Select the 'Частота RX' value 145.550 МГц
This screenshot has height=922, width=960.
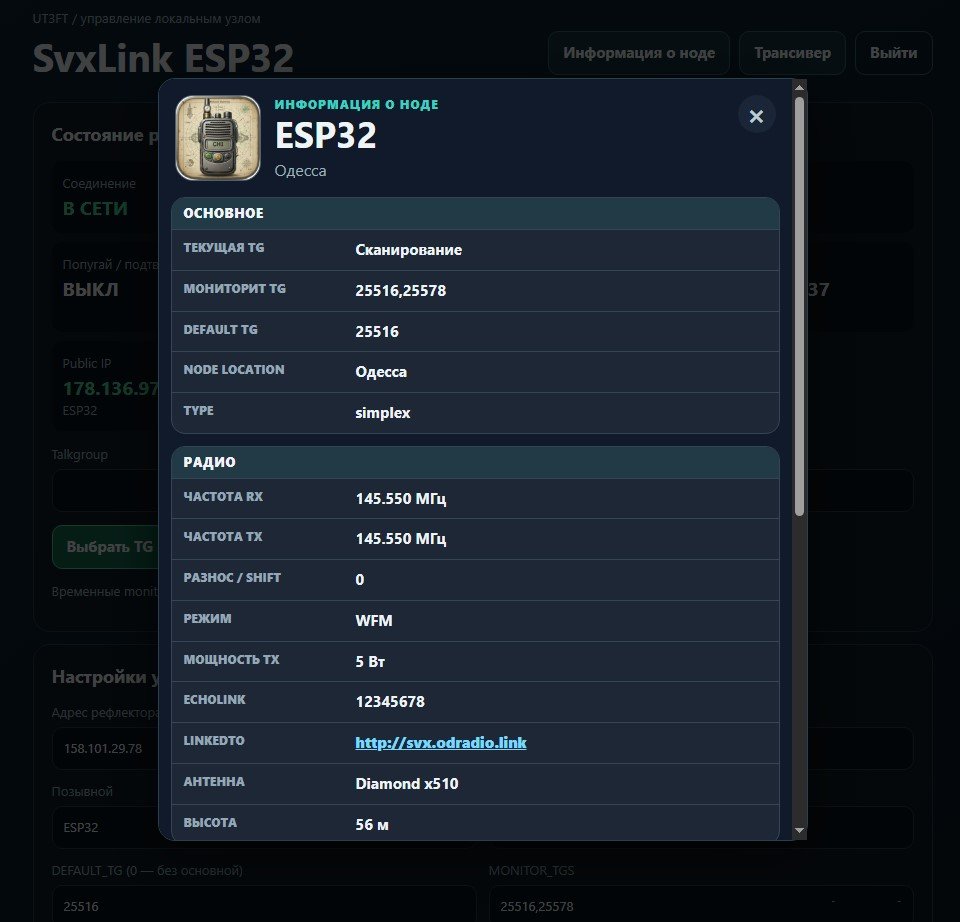pos(400,499)
